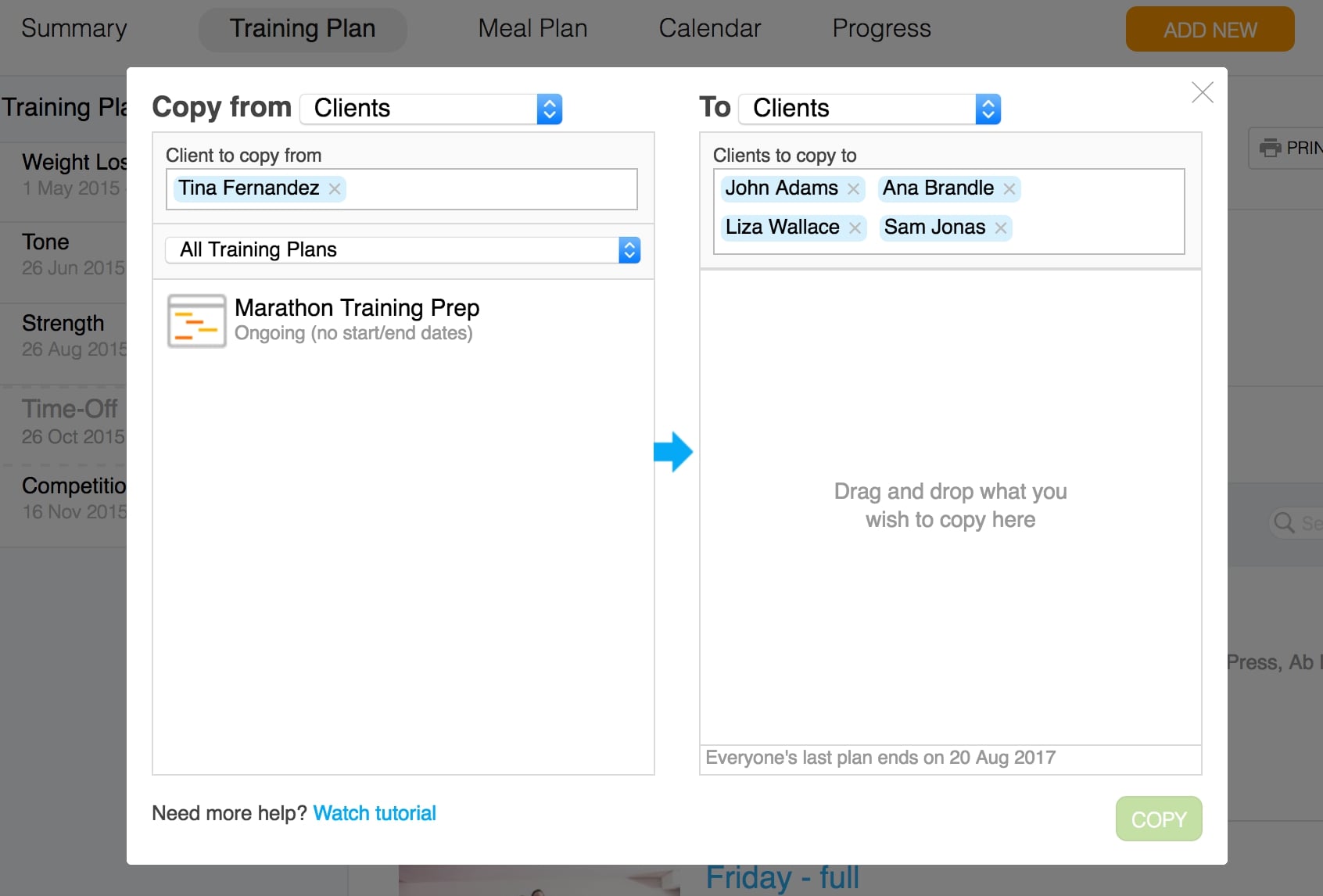
Task: Remove John Adams tag from recipients
Action: [x=853, y=189]
